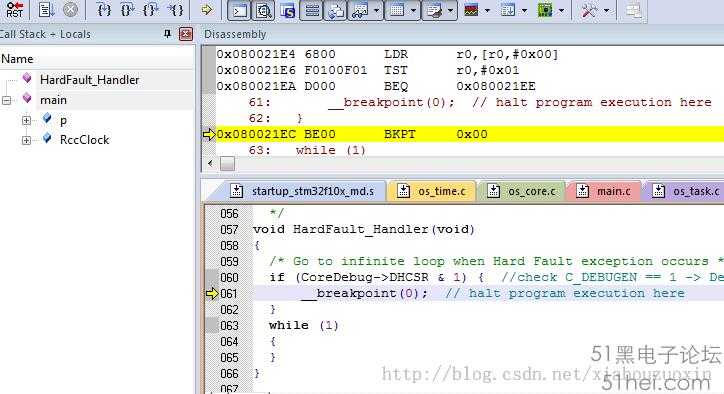Click the Disassembly horizontal scrollbar thumb

[227, 164]
